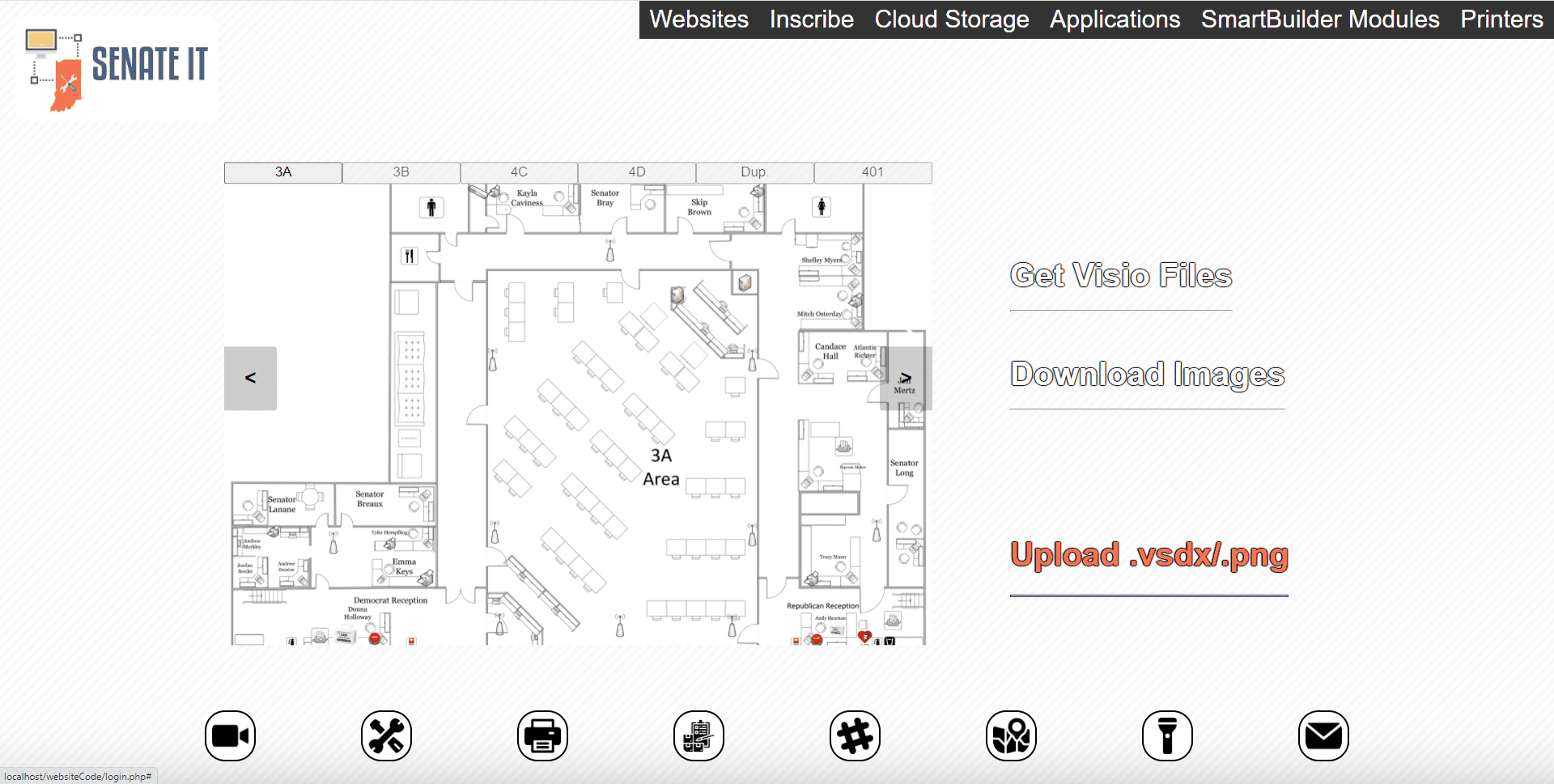Click the Upload .vsdx/.png link
The image size is (1554, 784).
[x=1149, y=555]
